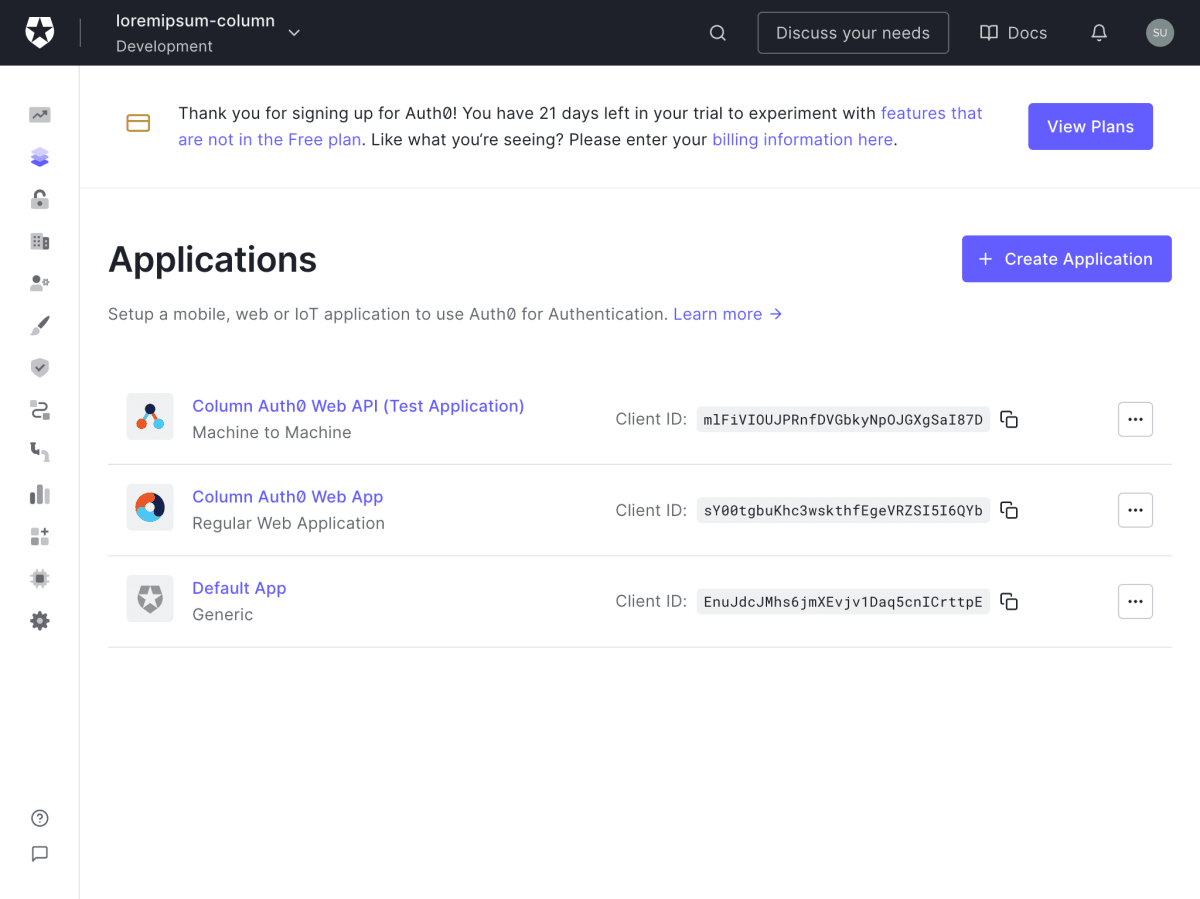Image resolution: width=1200 pixels, height=899 pixels.
Task: Open Actions flow icon in sidebar
Action: click(x=40, y=410)
